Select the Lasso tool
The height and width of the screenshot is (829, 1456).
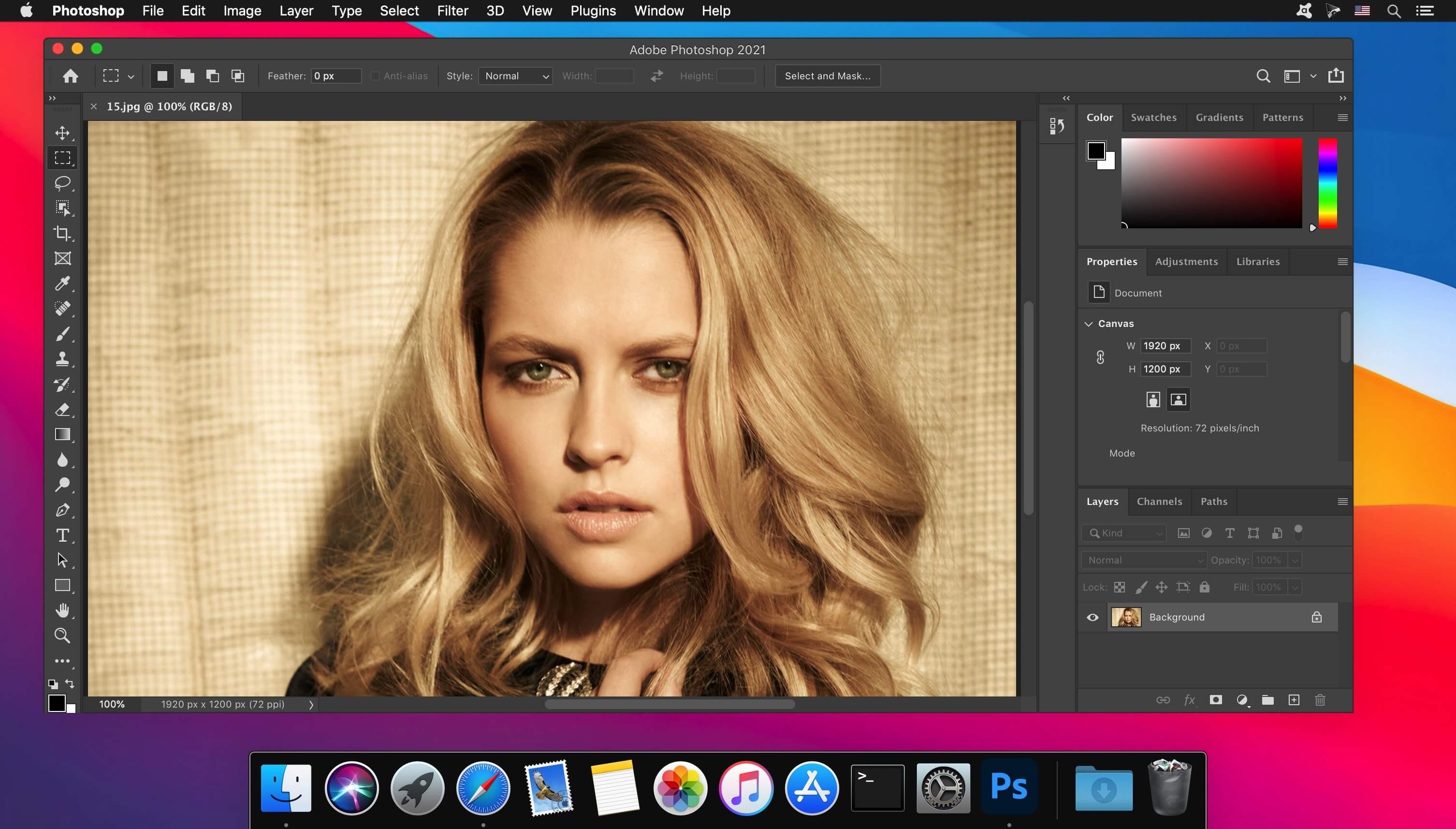click(x=63, y=183)
